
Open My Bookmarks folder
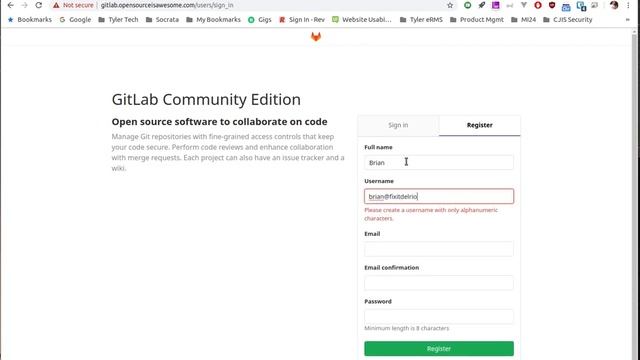(213, 20)
